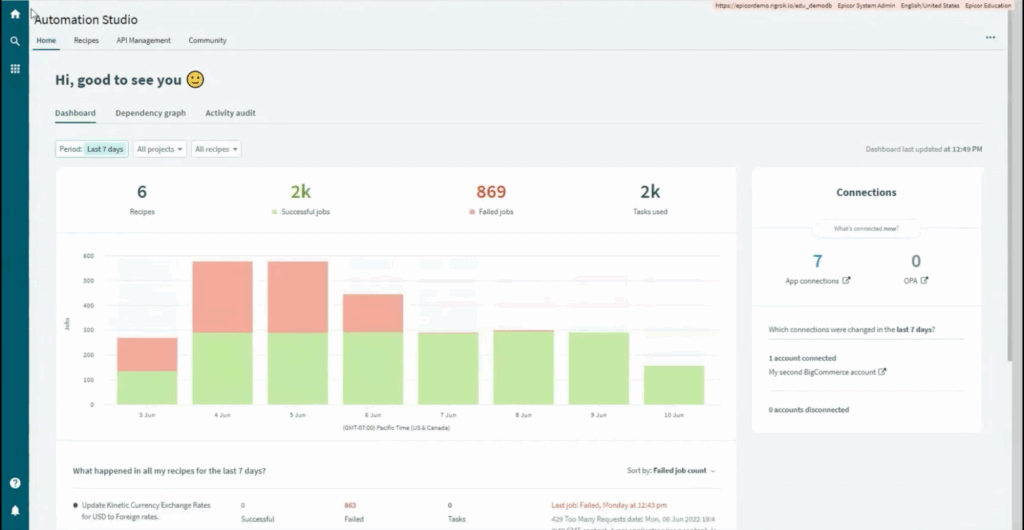This screenshot has width=1024, height=530.
Task: Open OPA external link icon
Action: coord(924,281)
